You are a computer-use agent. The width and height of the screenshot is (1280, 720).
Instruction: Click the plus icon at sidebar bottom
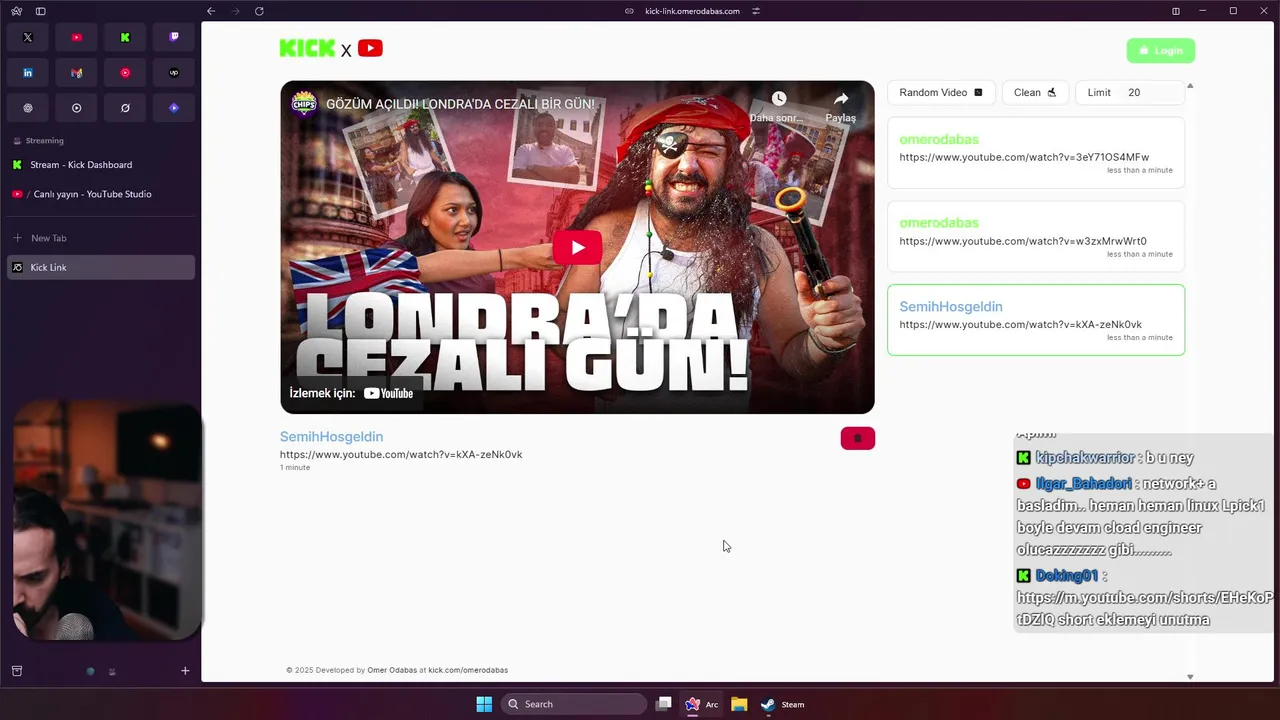(185, 671)
